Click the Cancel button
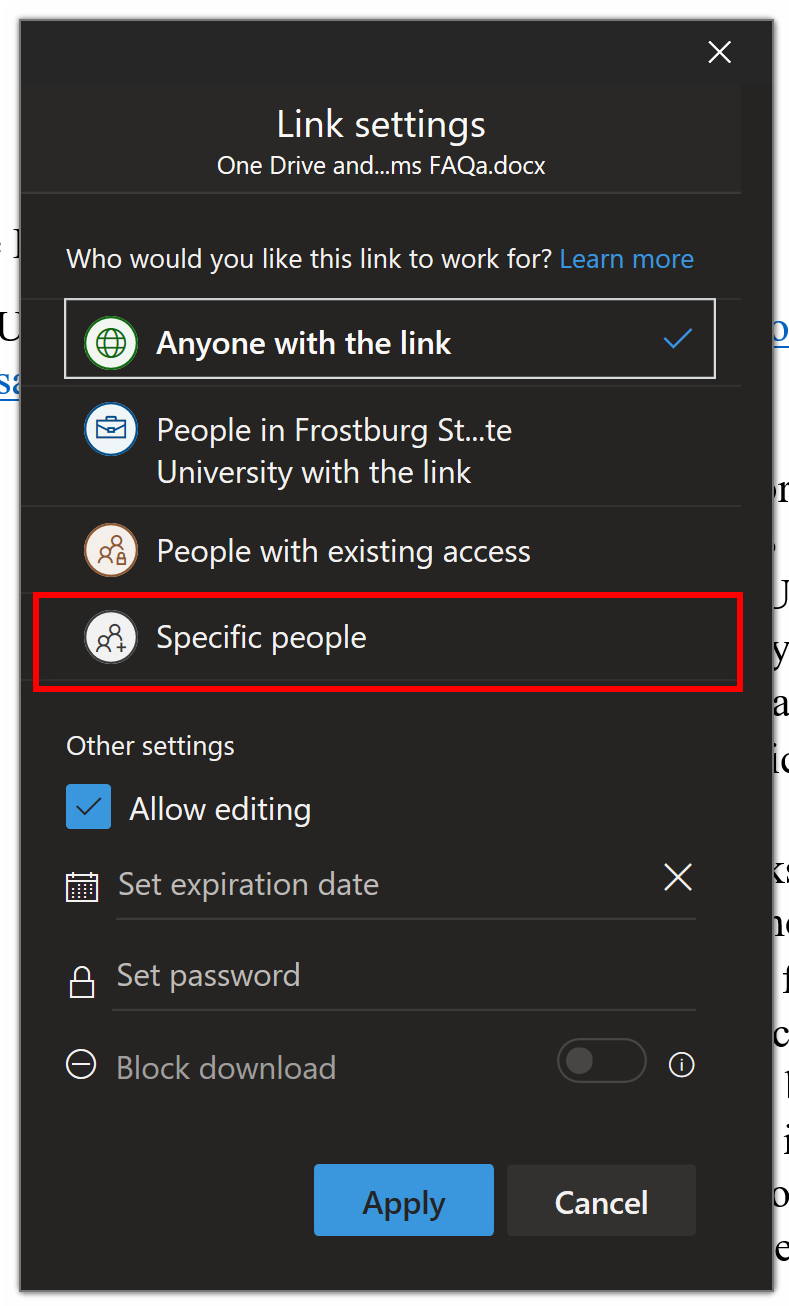789x1306 pixels. (x=601, y=1200)
